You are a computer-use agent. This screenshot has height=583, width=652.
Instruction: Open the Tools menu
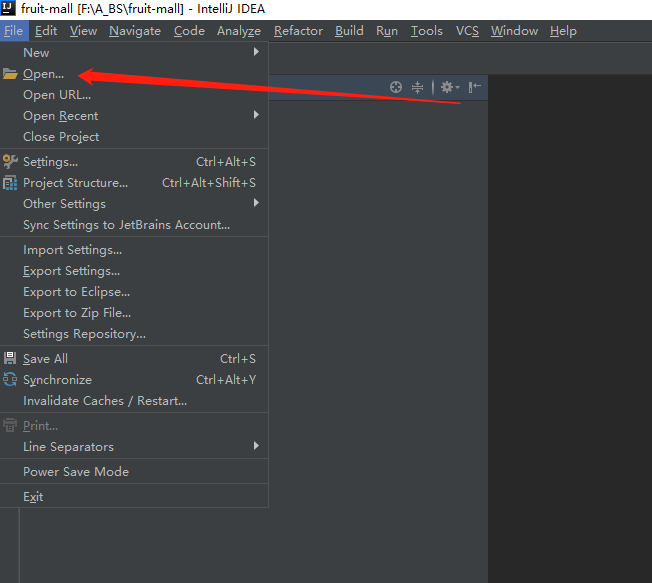pos(427,31)
